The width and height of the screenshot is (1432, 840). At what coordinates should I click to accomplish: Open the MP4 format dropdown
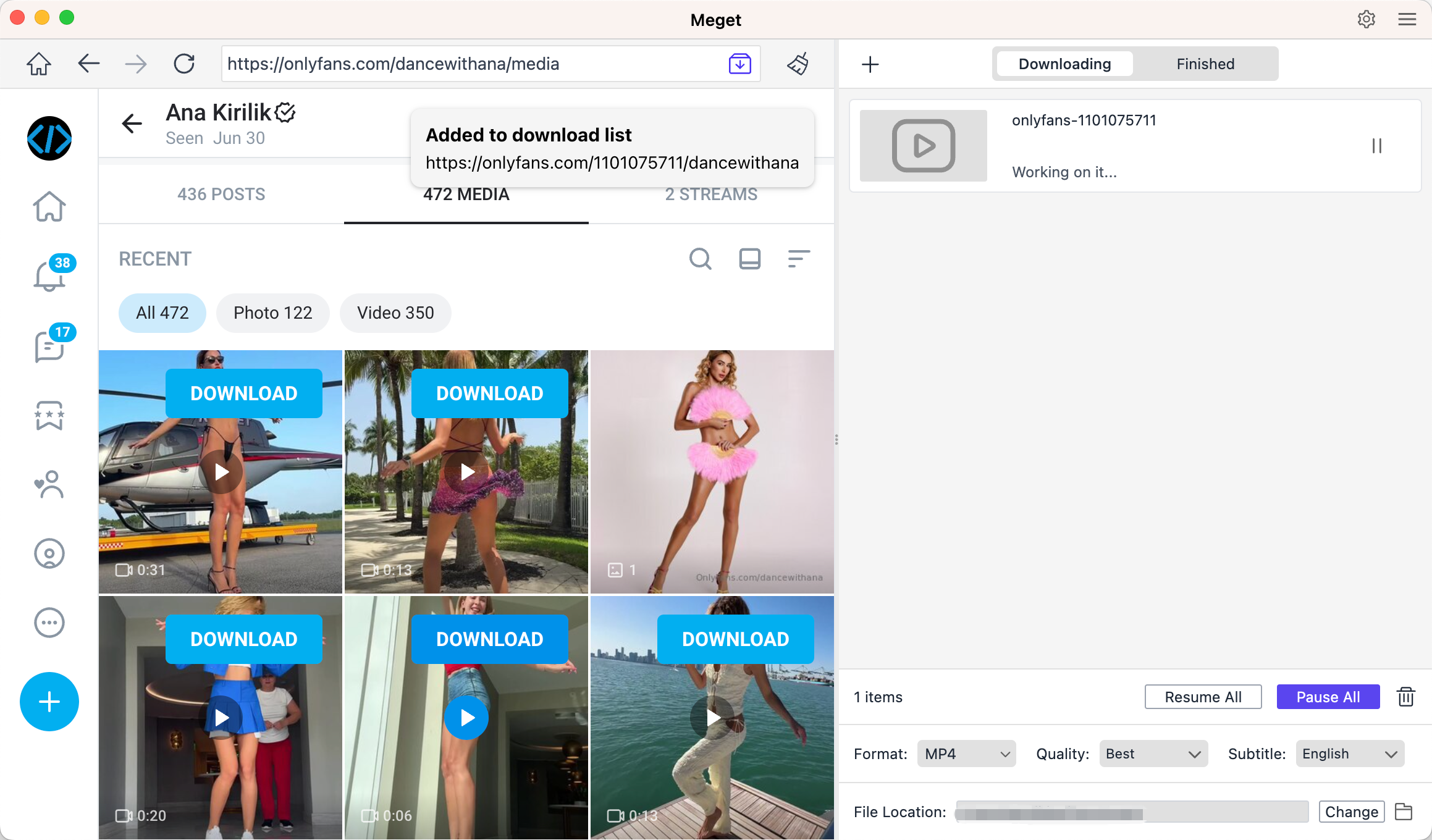click(966, 754)
